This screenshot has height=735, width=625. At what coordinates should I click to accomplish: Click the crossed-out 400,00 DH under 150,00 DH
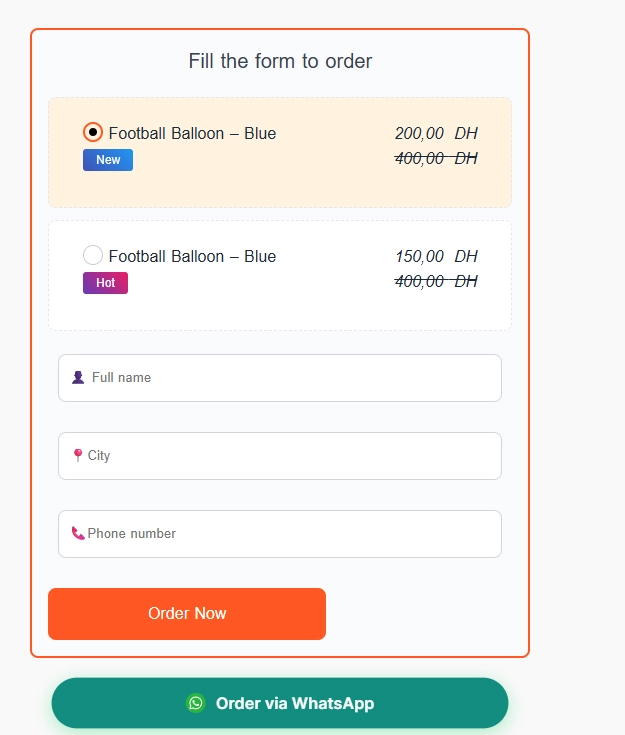click(x=436, y=281)
